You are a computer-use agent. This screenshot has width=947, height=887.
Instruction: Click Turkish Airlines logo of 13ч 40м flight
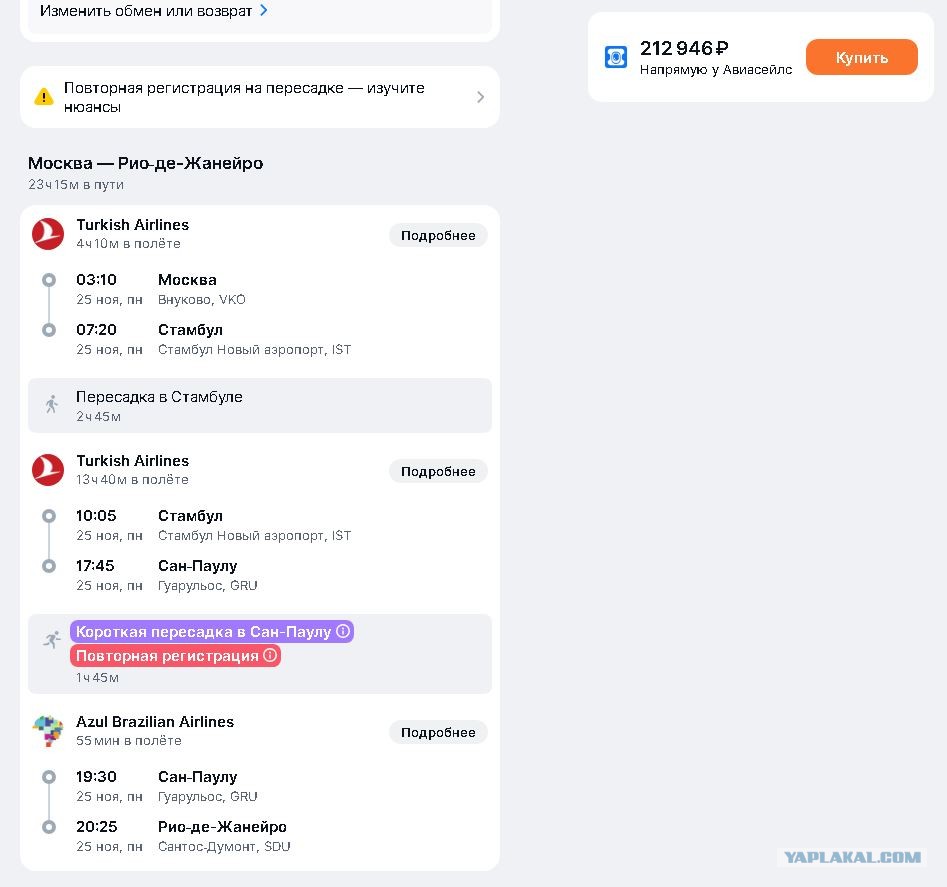click(48, 470)
